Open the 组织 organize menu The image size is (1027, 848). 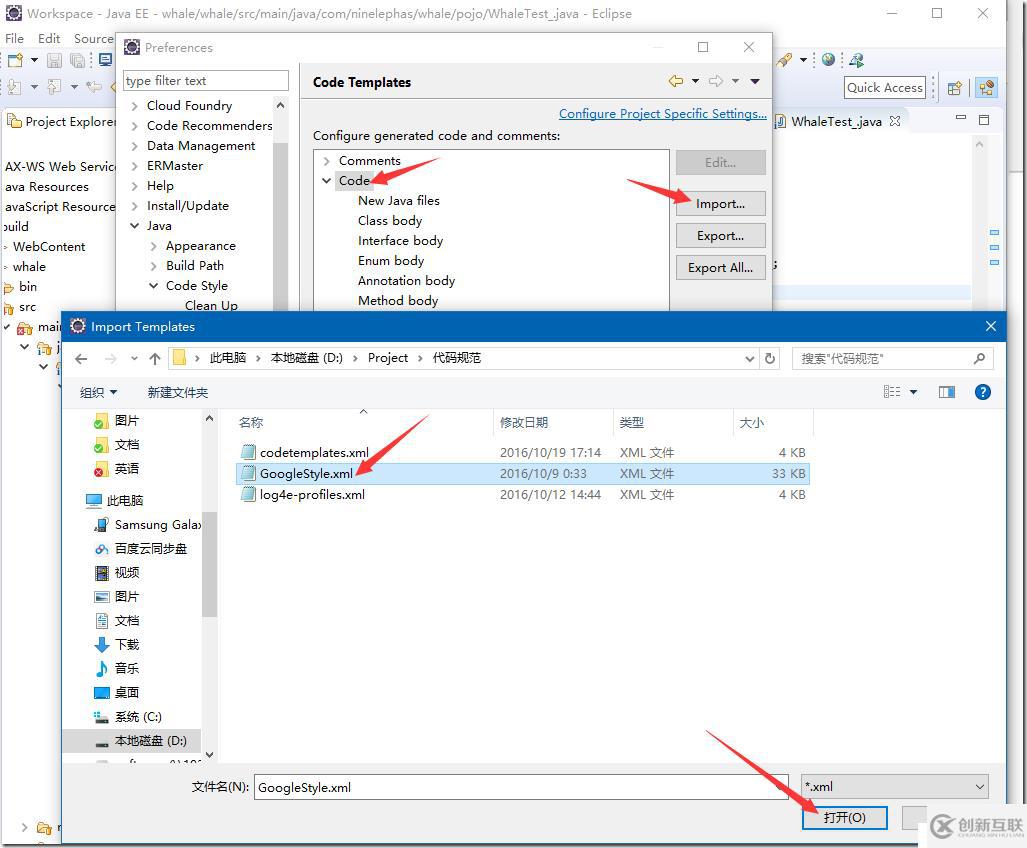(98, 392)
